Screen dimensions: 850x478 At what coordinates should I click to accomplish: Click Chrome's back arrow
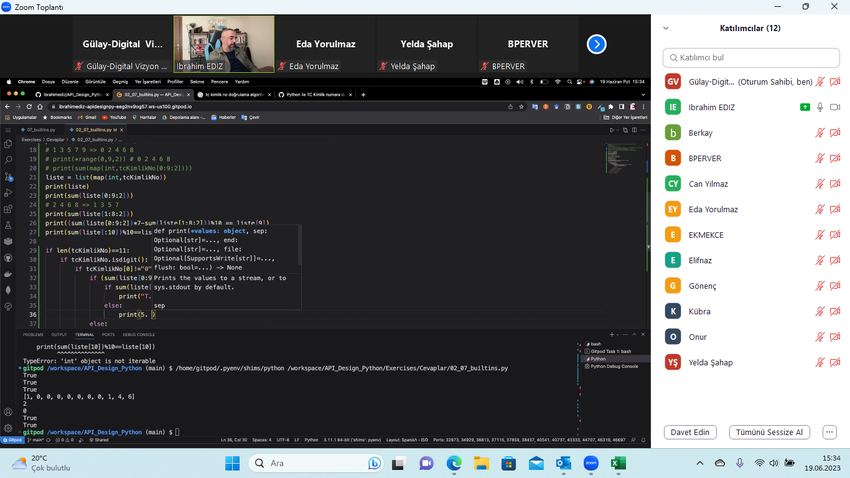pos(7,107)
